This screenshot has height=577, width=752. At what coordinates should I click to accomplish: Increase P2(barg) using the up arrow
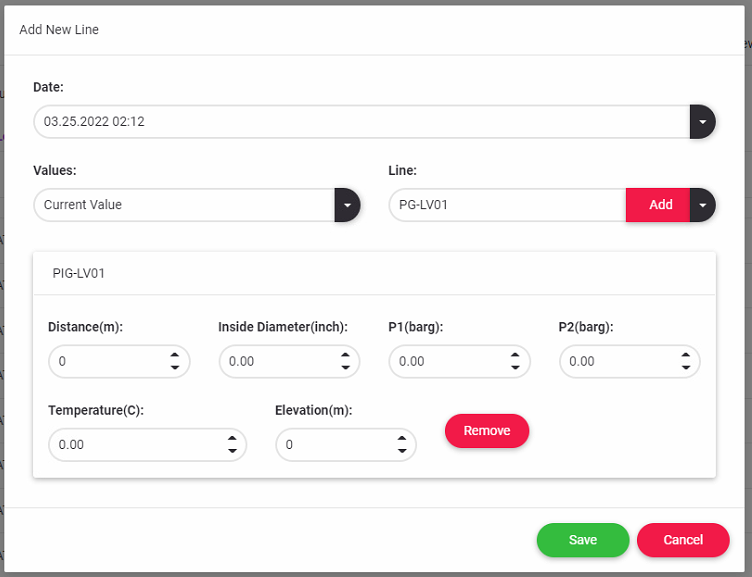pyautogui.click(x=685, y=355)
